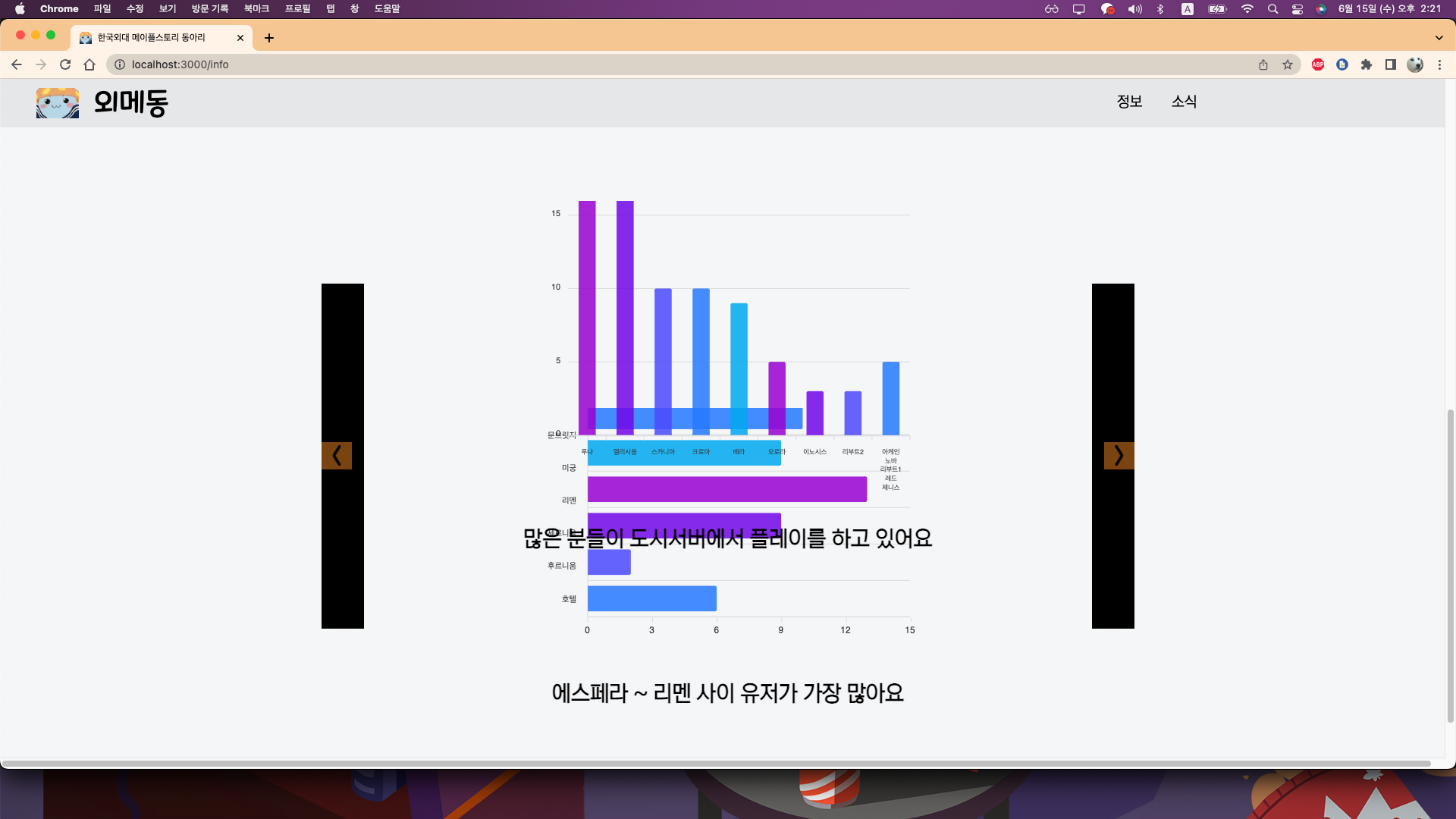Bookmark this page with the star icon
Image resolution: width=1456 pixels, height=819 pixels.
[x=1288, y=64]
